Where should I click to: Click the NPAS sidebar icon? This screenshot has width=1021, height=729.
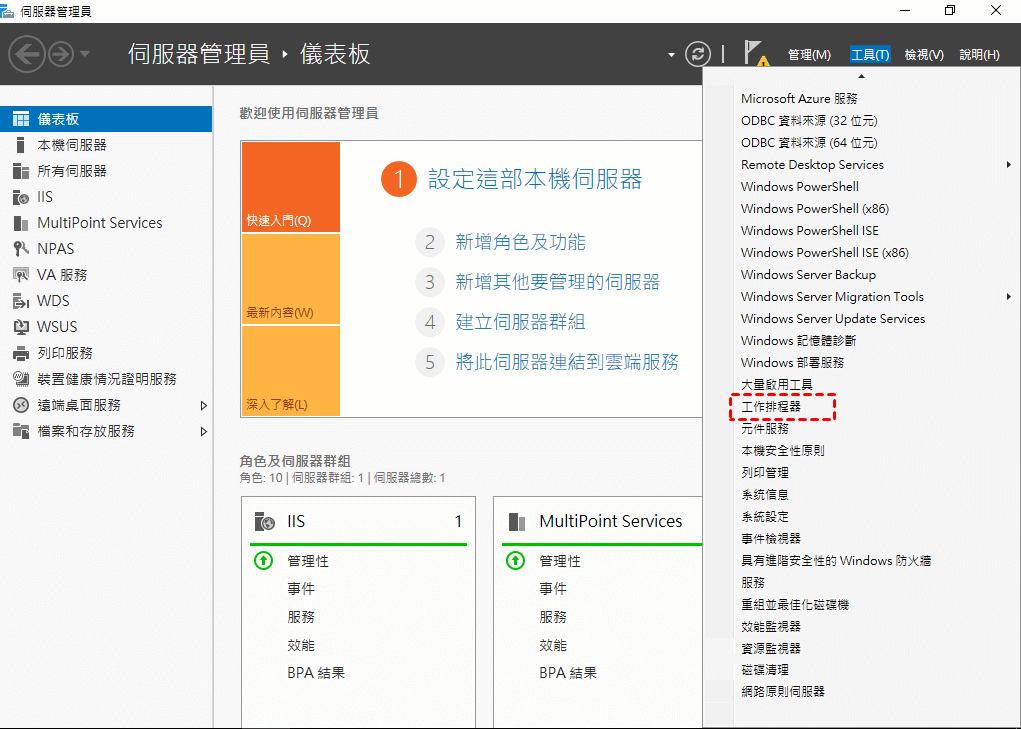tap(21, 249)
